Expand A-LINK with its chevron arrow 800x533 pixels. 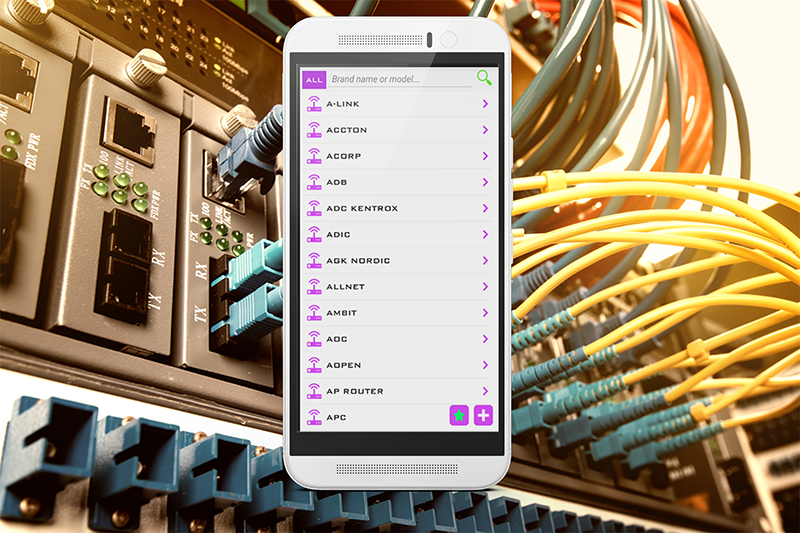pyautogui.click(x=485, y=104)
